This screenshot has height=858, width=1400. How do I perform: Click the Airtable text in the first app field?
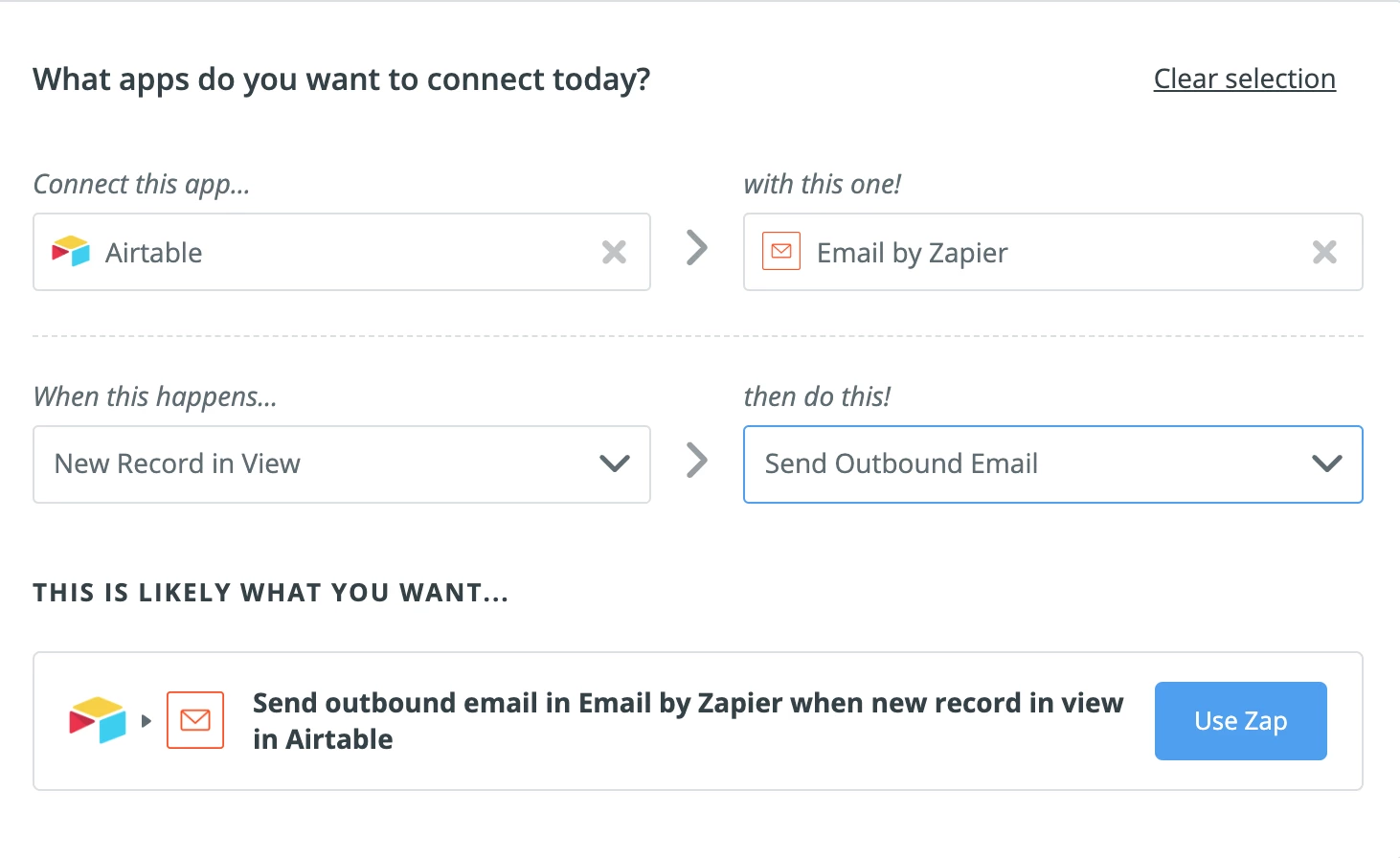coord(154,253)
